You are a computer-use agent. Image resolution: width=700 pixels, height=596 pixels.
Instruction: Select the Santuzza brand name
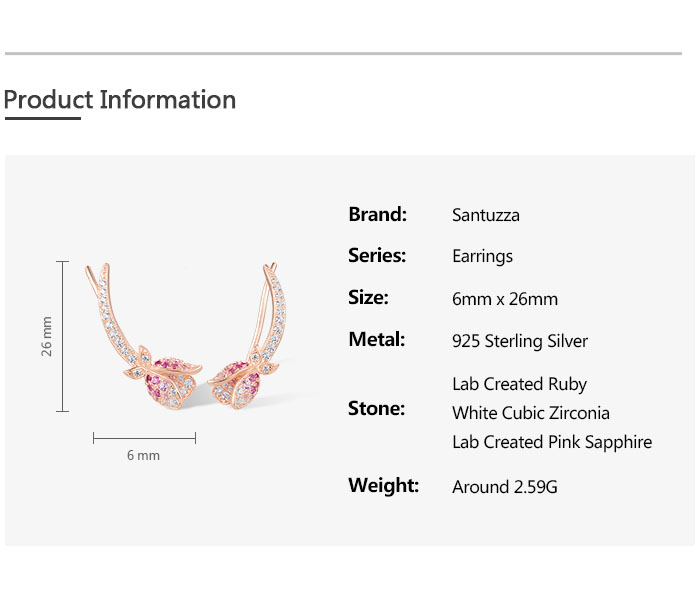click(x=486, y=215)
